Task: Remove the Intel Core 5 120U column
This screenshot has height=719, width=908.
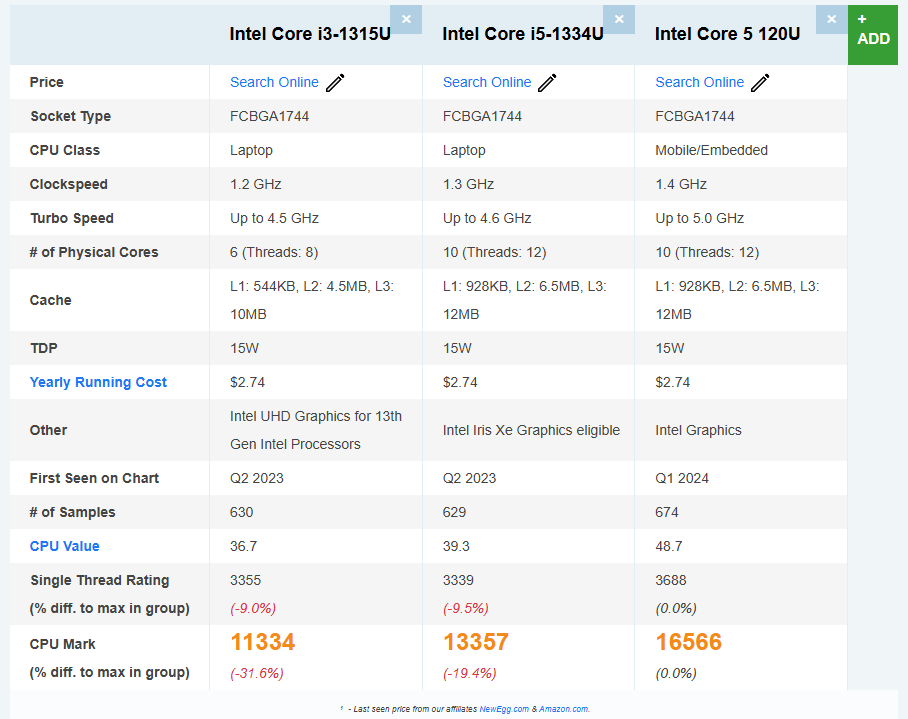Action: (x=831, y=19)
